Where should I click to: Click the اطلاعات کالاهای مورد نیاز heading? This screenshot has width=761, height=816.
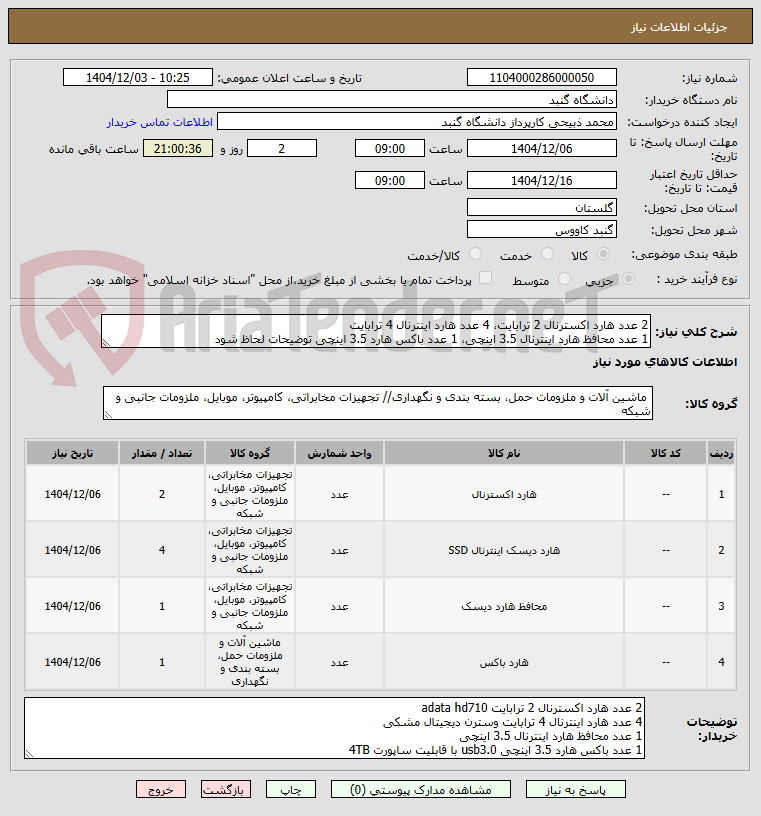[665, 362]
